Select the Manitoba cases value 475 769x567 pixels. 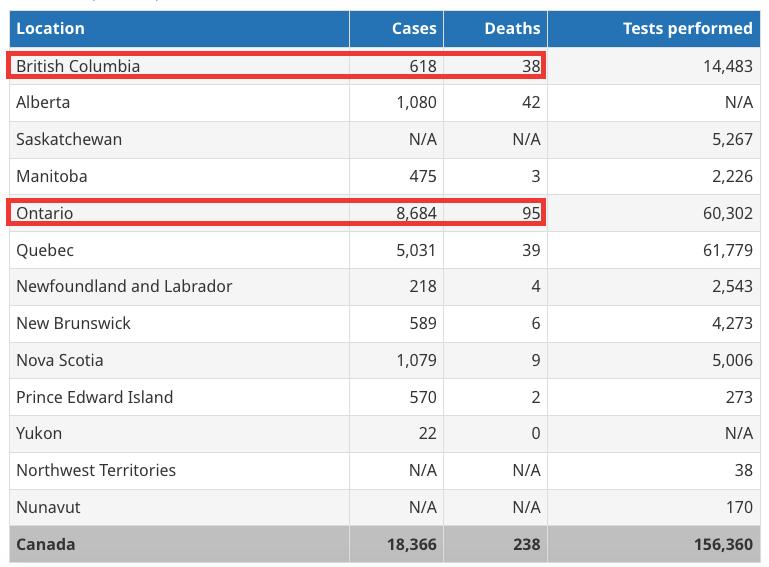[x=423, y=176]
